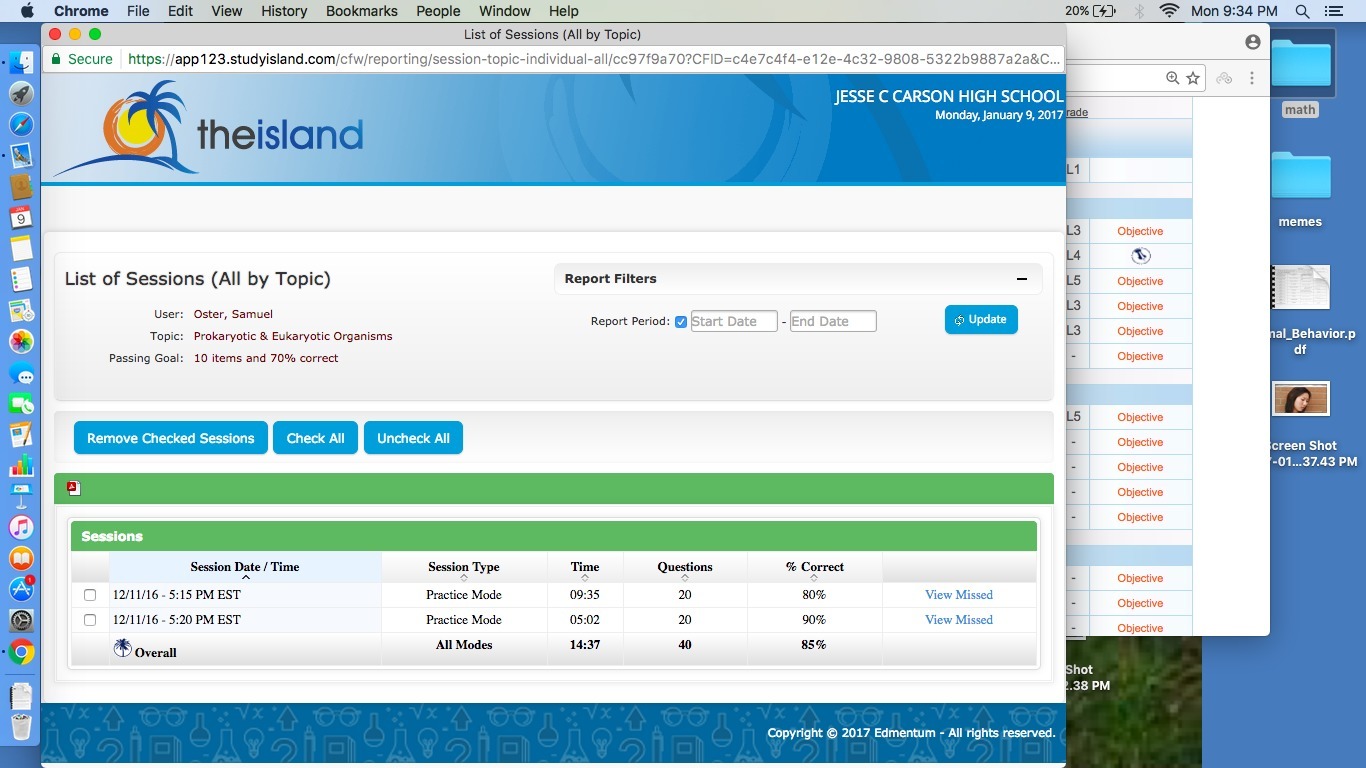Click View Missed for 80% session
This screenshot has width=1366, height=768.
point(958,595)
